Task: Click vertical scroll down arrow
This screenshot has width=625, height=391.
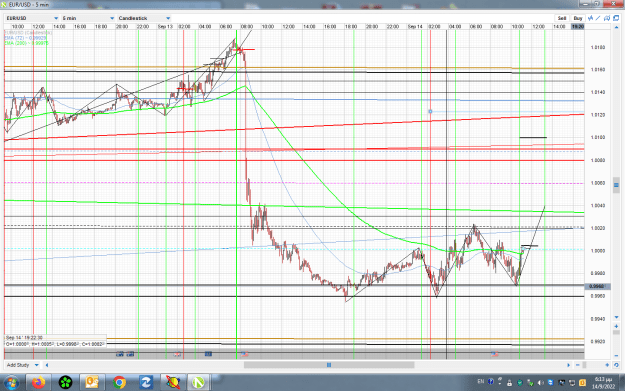Action: coord(616,317)
